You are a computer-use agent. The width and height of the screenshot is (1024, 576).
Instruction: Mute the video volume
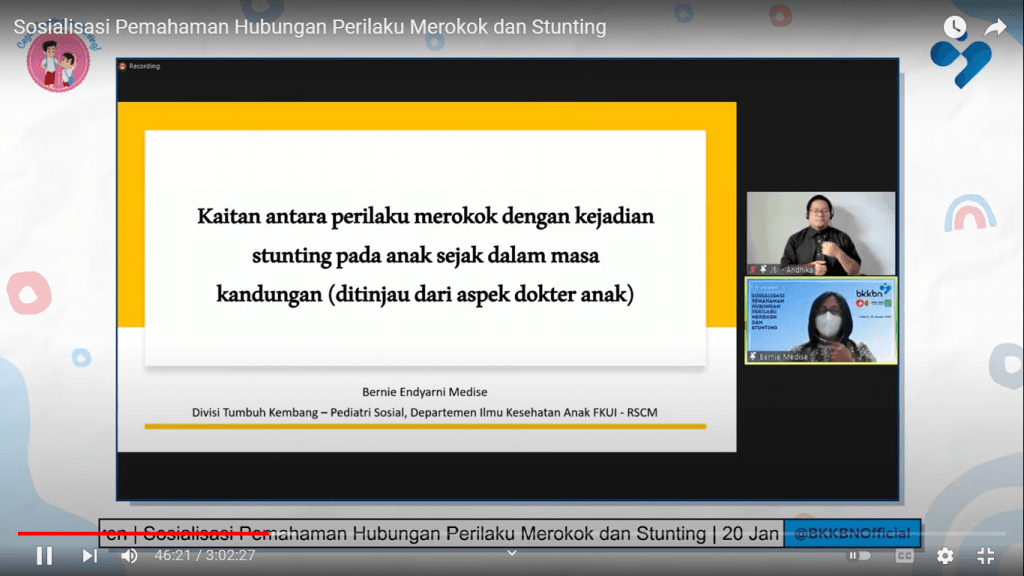[x=129, y=556]
